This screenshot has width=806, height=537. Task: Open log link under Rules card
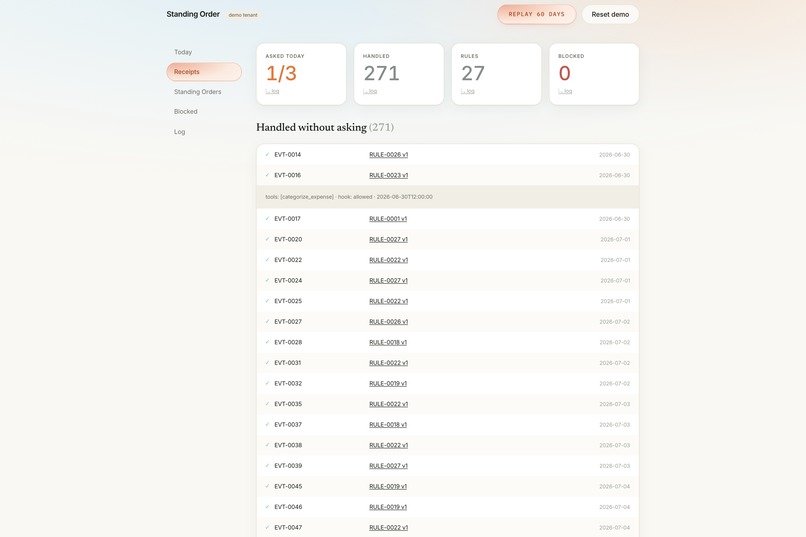pyautogui.click(x=468, y=91)
